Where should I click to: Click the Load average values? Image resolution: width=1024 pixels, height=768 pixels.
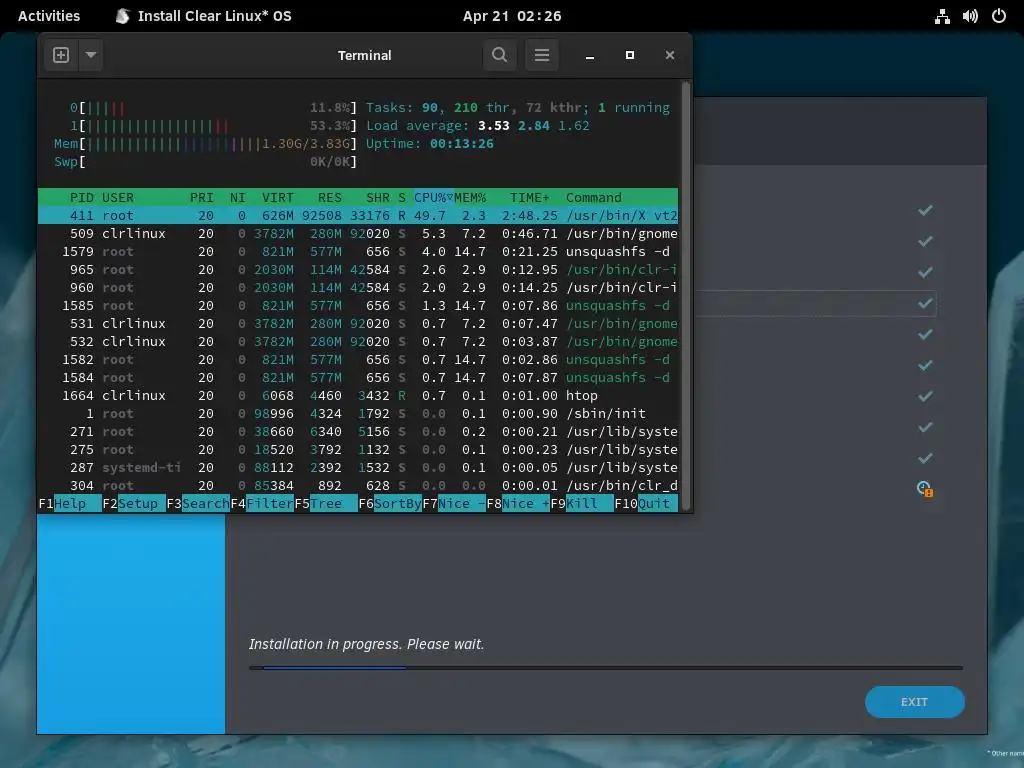[x=534, y=125]
